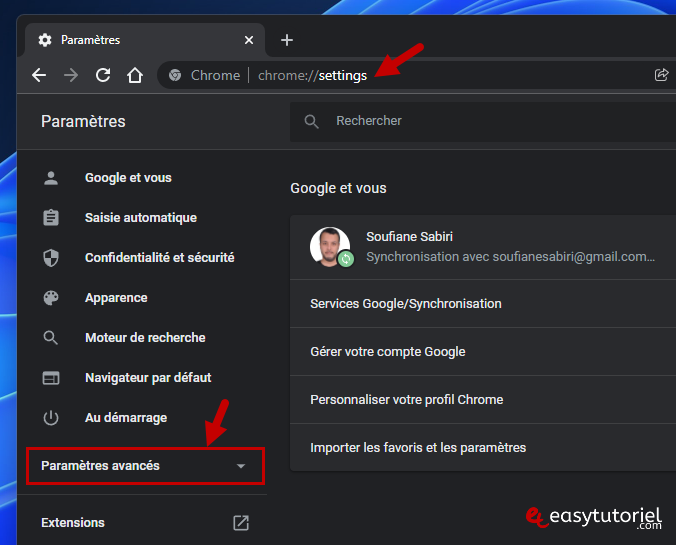The height and width of the screenshot is (545, 676).
Task: Share this page using the share icon
Action: 661,75
